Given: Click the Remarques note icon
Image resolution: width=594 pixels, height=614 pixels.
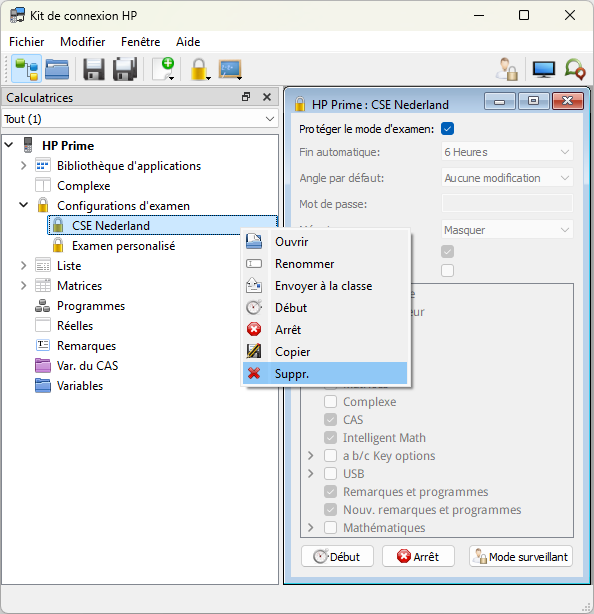Looking at the screenshot, I should point(43,345).
